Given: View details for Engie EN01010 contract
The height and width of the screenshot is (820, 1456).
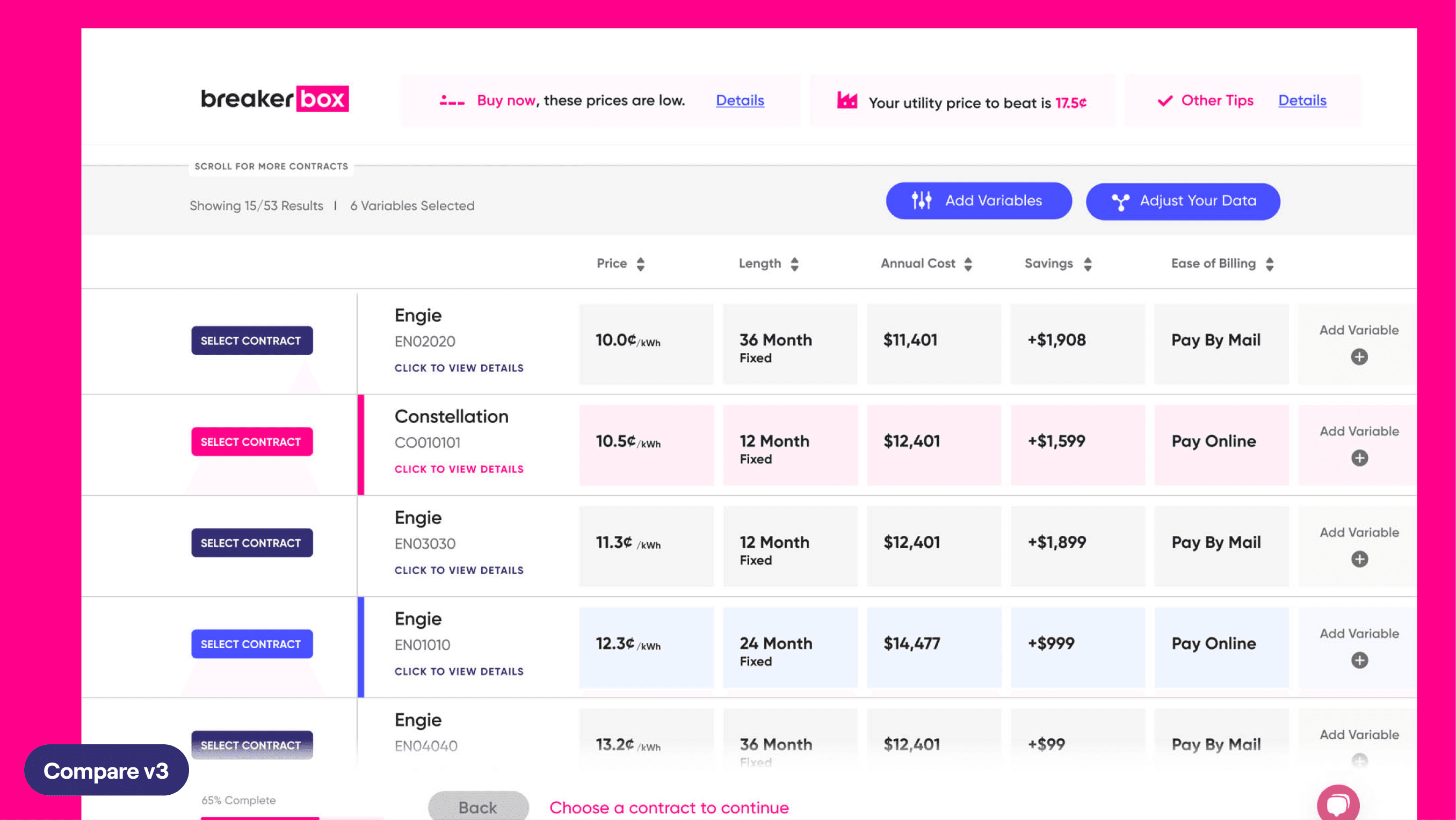Looking at the screenshot, I should click(459, 671).
